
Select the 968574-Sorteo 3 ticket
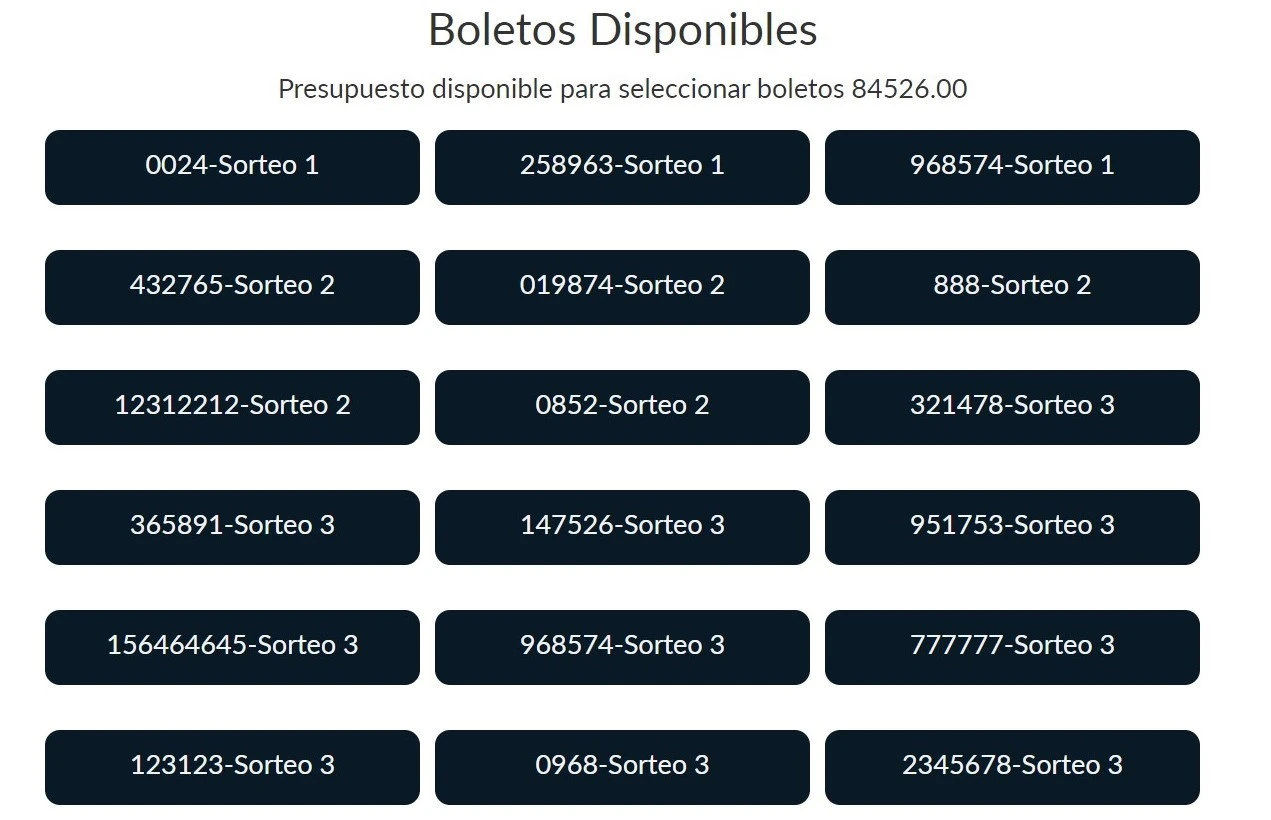click(x=622, y=647)
